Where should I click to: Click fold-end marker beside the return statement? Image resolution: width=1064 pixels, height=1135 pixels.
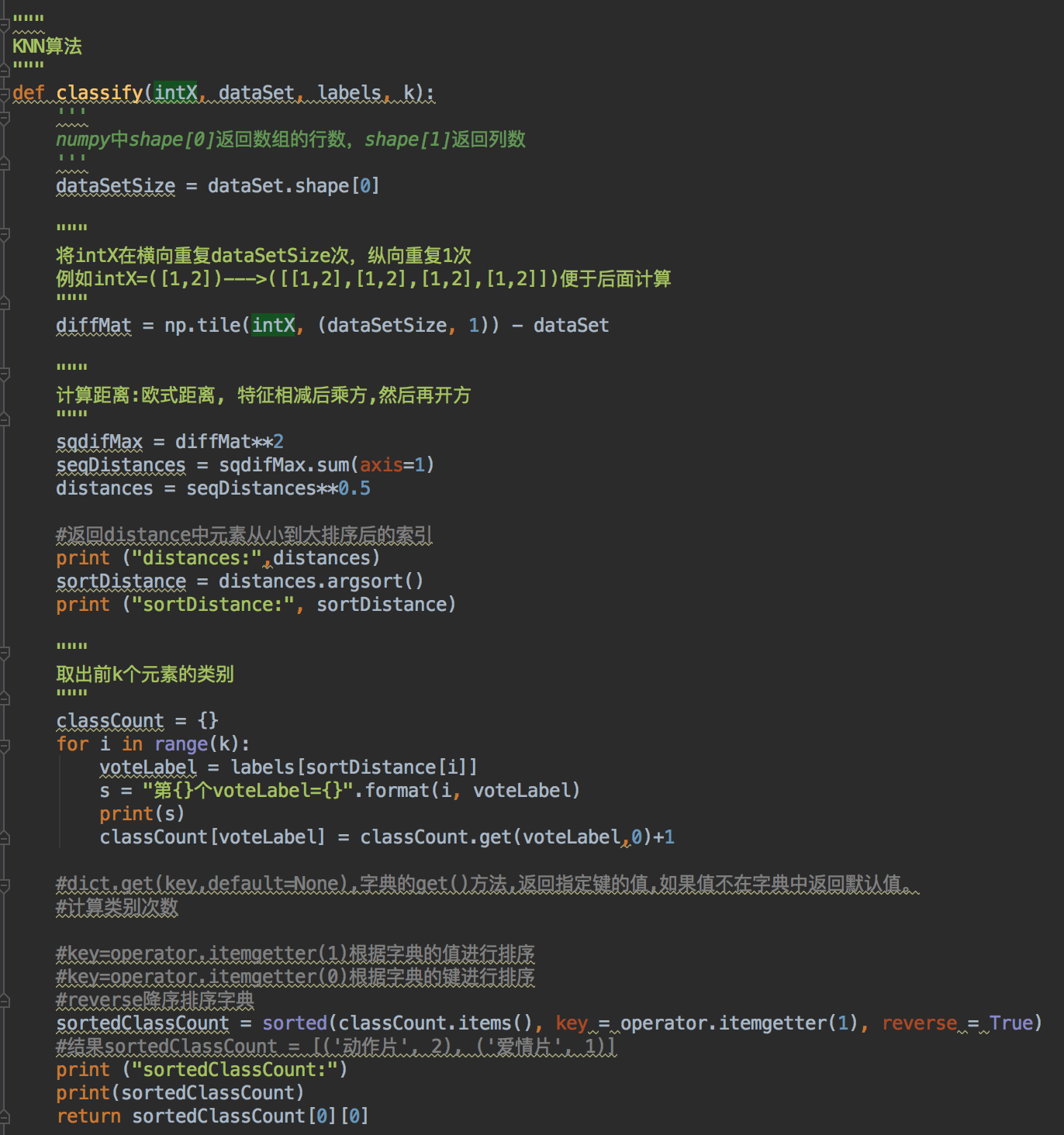(x=4, y=1118)
